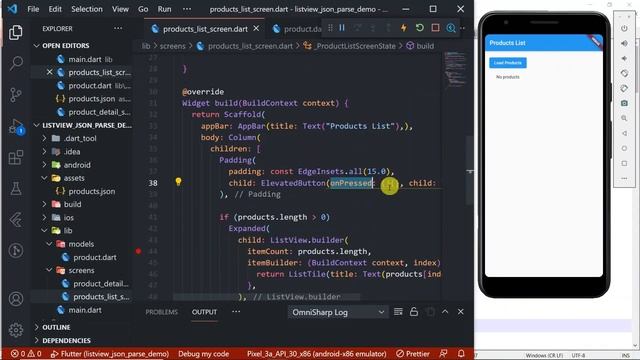
Task: Open the OmniSharp Log output dropdown
Action: 338,312
